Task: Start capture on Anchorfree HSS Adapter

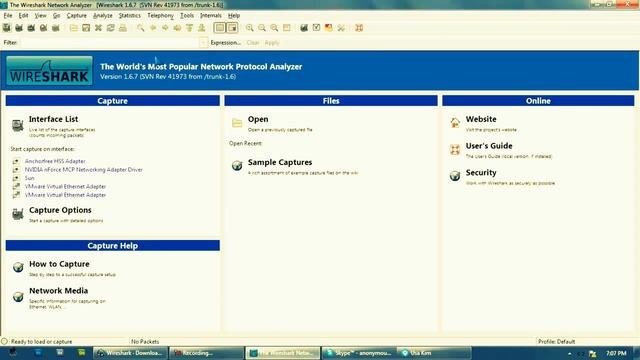Action: (55, 161)
